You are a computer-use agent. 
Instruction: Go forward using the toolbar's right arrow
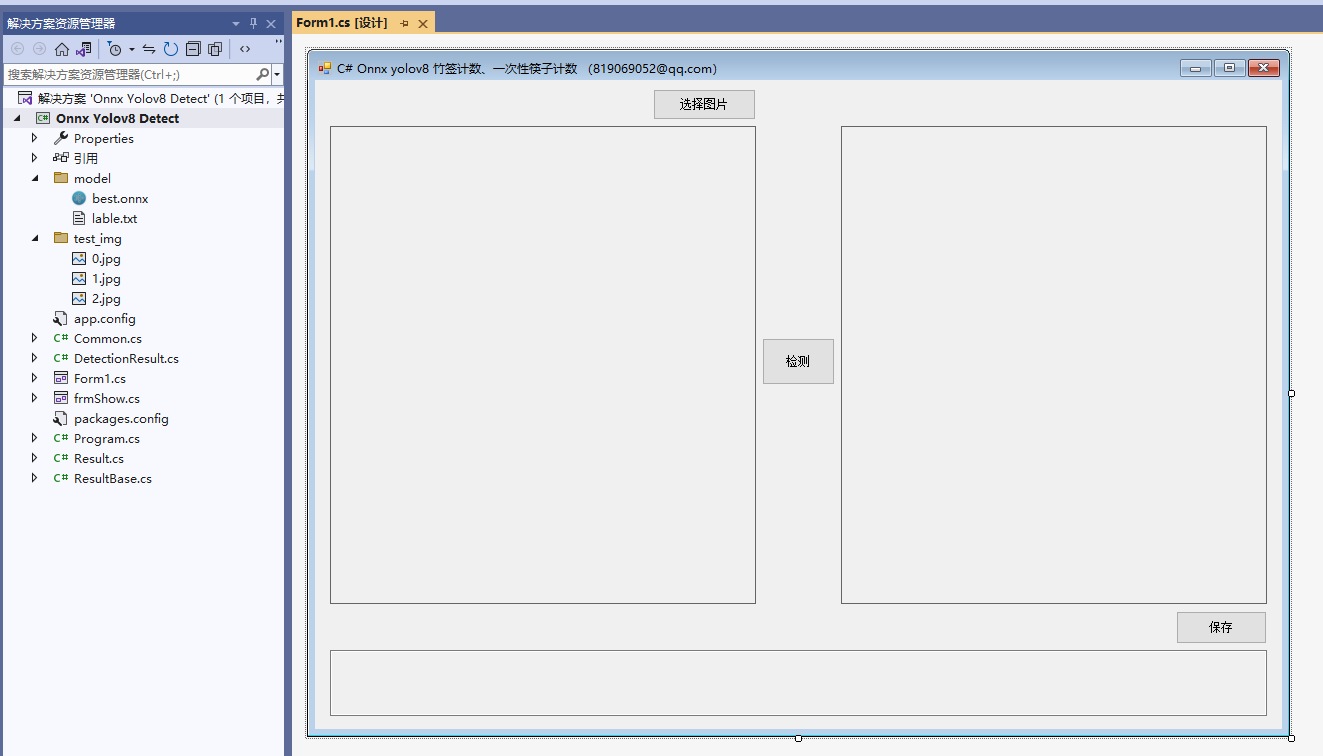click(39, 49)
